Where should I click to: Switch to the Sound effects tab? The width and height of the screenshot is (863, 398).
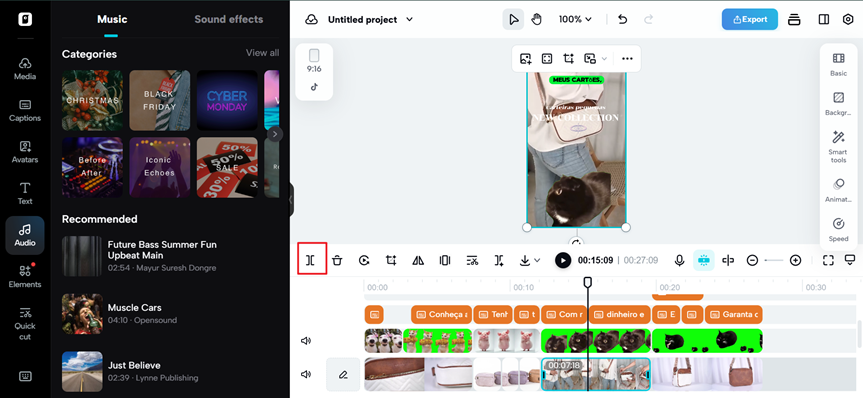(x=228, y=19)
